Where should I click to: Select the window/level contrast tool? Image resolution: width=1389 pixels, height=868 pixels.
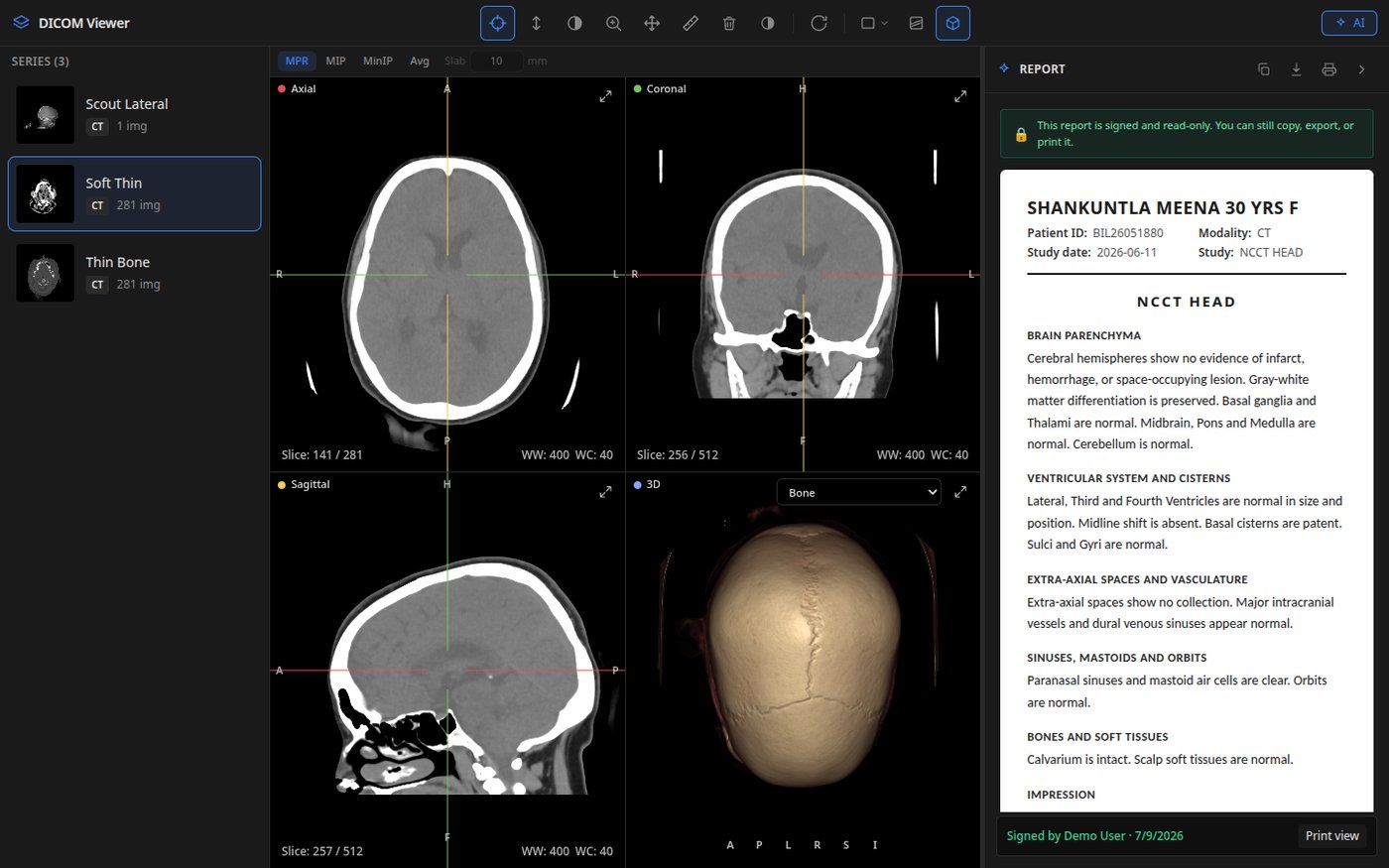coord(574,23)
